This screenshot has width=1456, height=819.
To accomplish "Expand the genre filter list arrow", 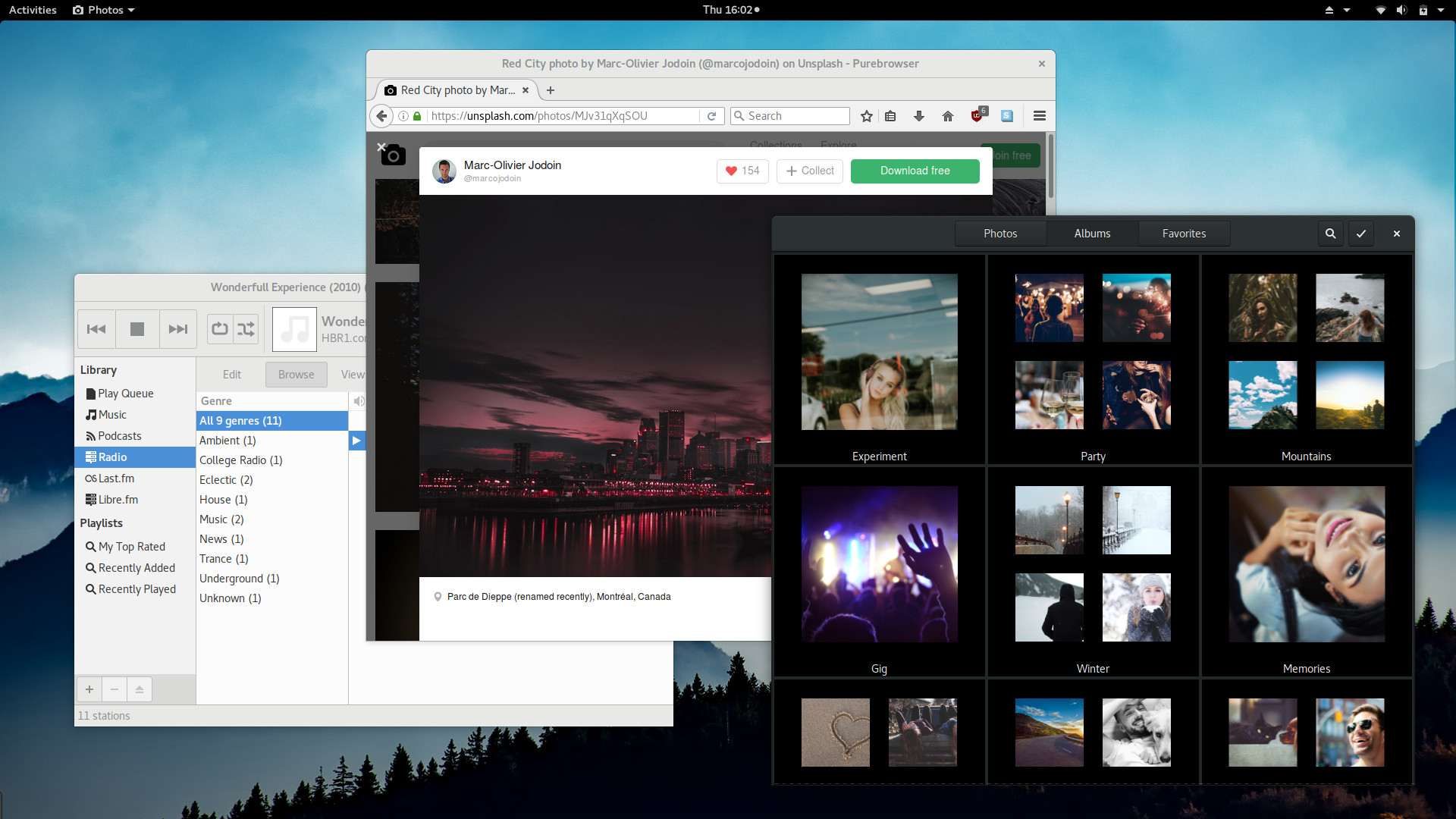I will tap(357, 440).
